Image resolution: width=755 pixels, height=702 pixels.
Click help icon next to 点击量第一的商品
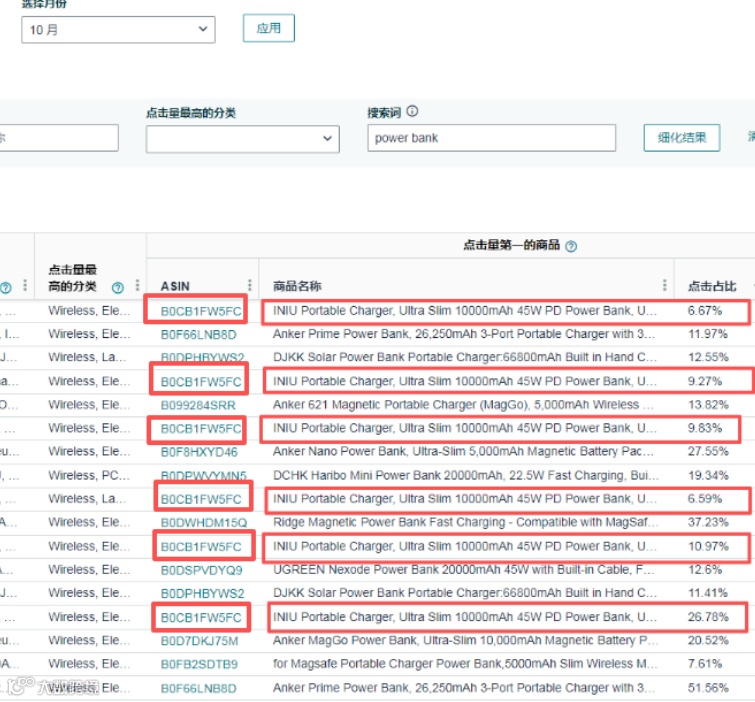pos(571,247)
